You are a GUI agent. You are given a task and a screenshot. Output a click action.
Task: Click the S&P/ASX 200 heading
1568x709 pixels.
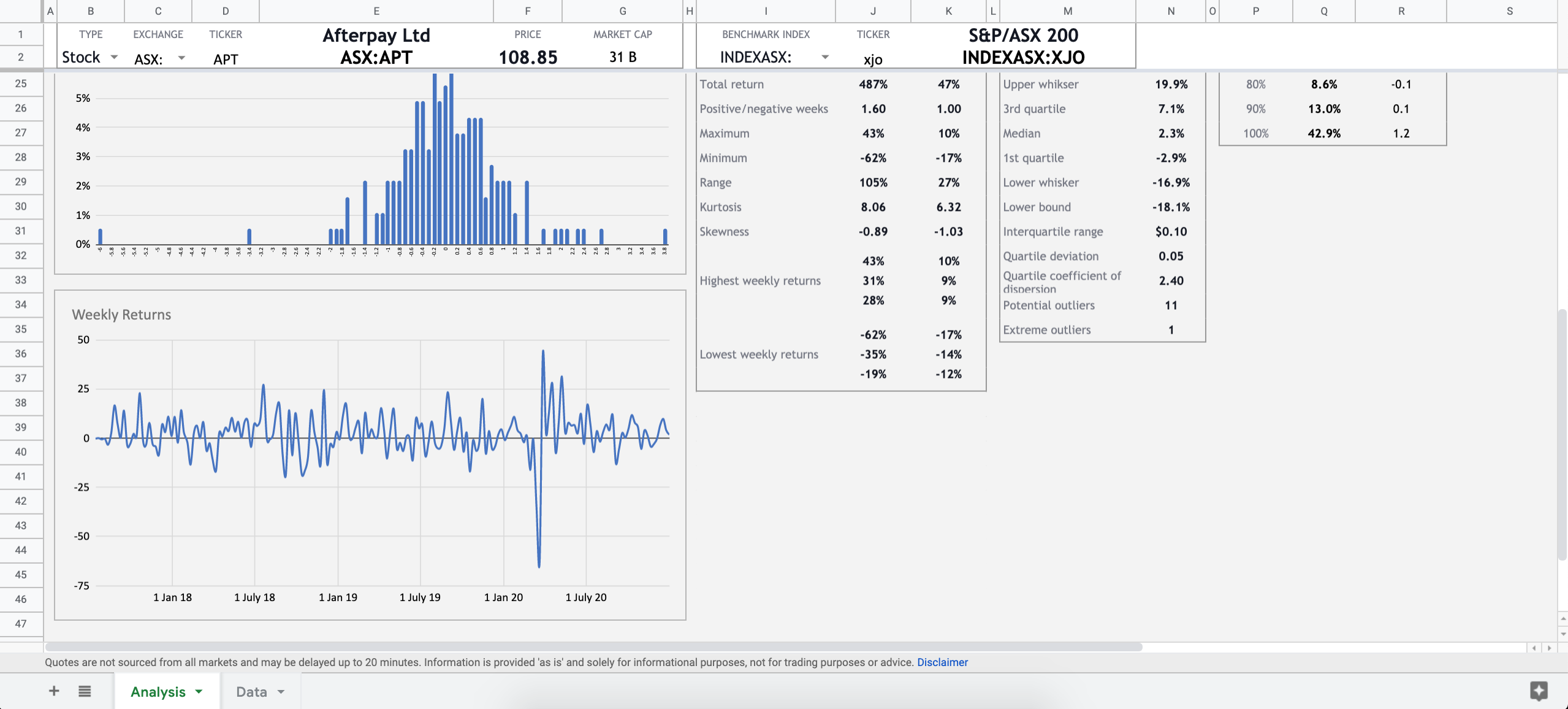[x=1023, y=36]
